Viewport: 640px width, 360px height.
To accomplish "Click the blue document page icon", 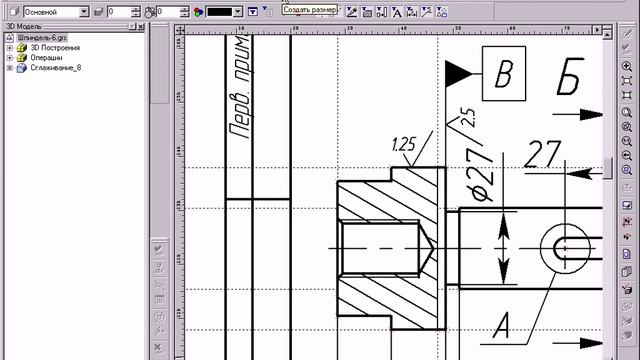I will (x=627, y=254).
